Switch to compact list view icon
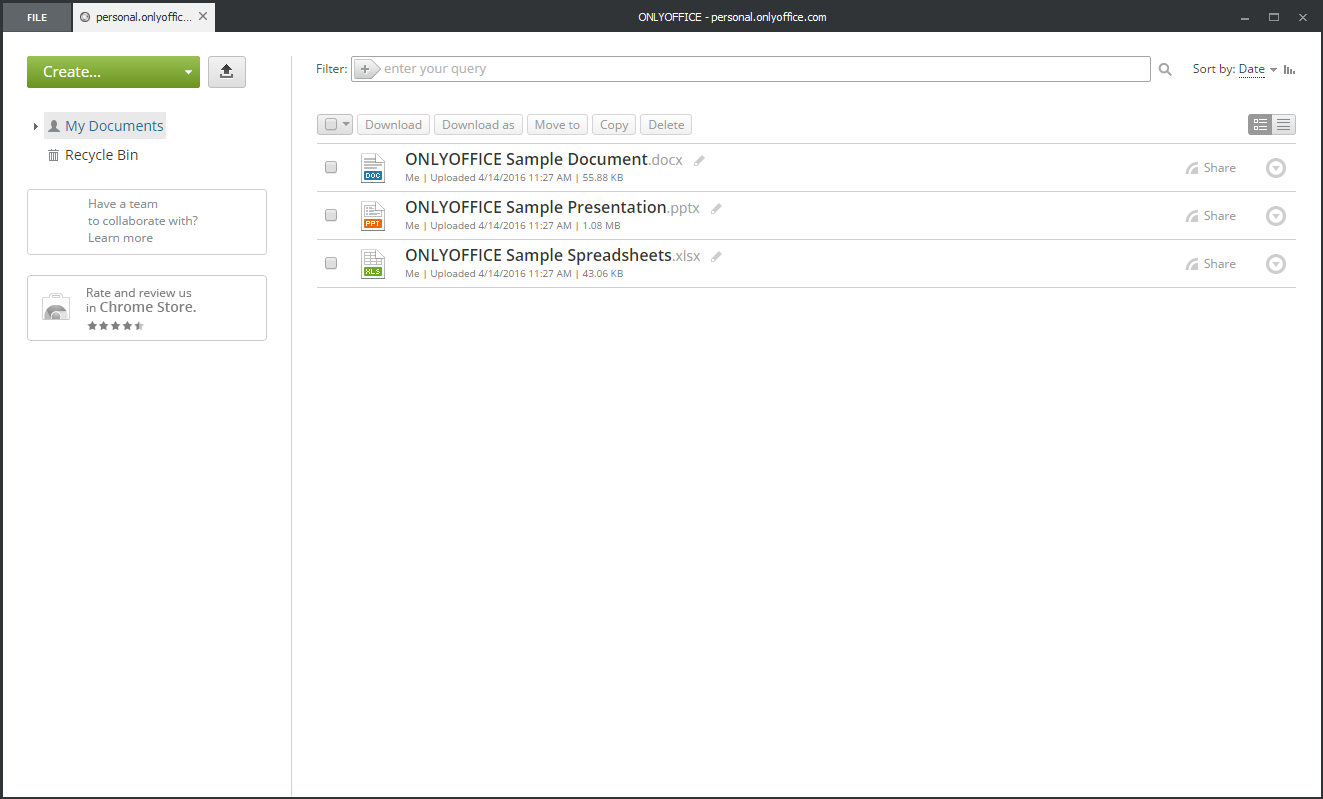The image size is (1323, 799). (x=1284, y=125)
